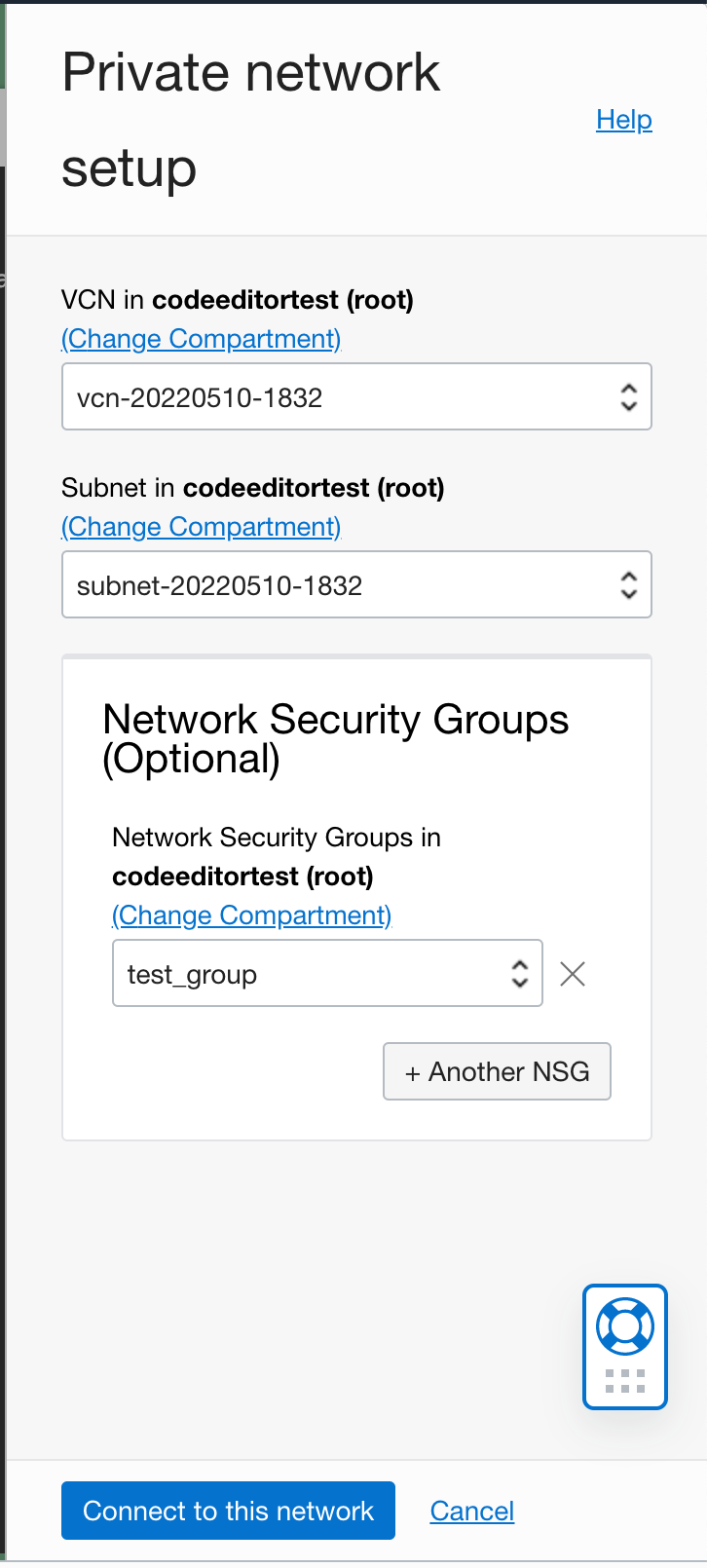707x1568 pixels.
Task: Open the Help link
Action: coord(624,120)
